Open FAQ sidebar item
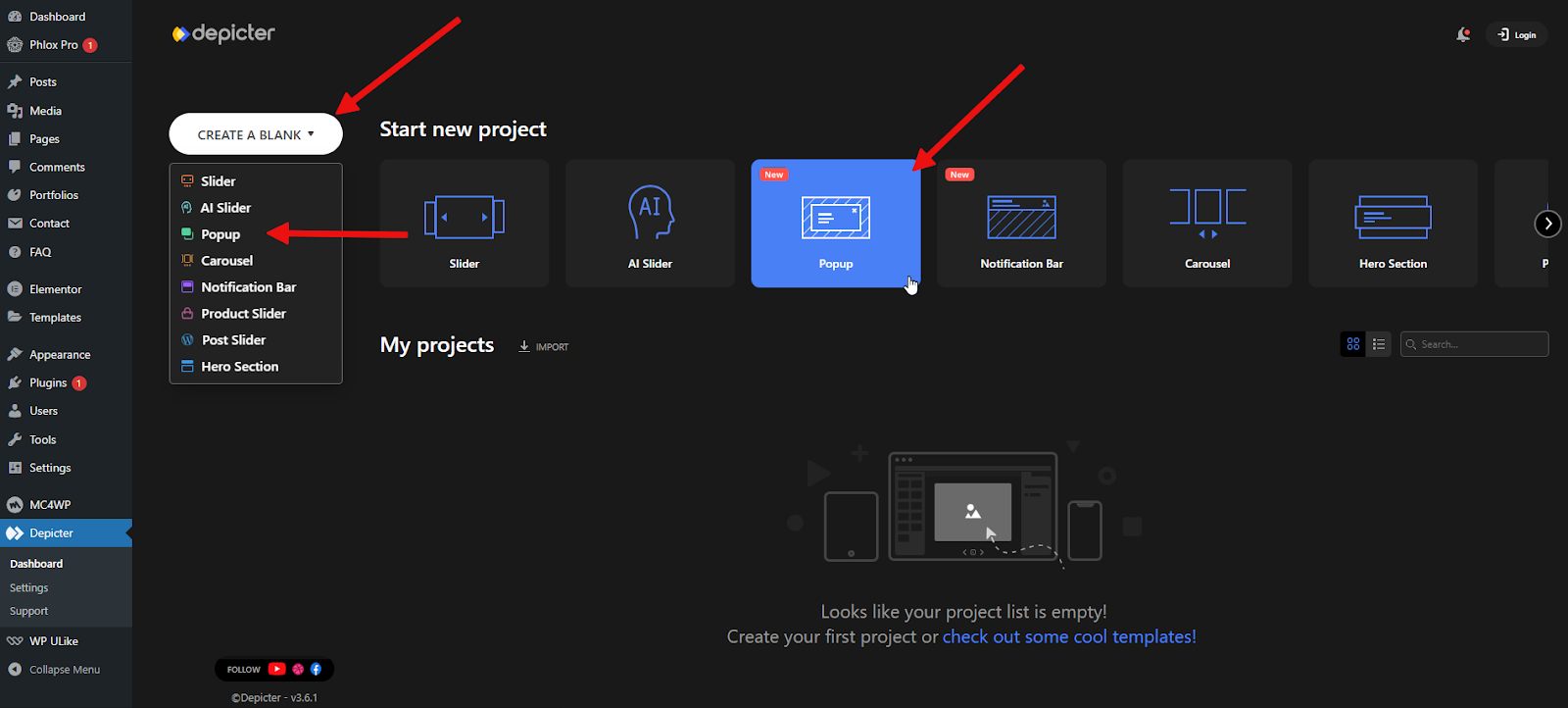This screenshot has width=1568, height=708. (x=66, y=252)
